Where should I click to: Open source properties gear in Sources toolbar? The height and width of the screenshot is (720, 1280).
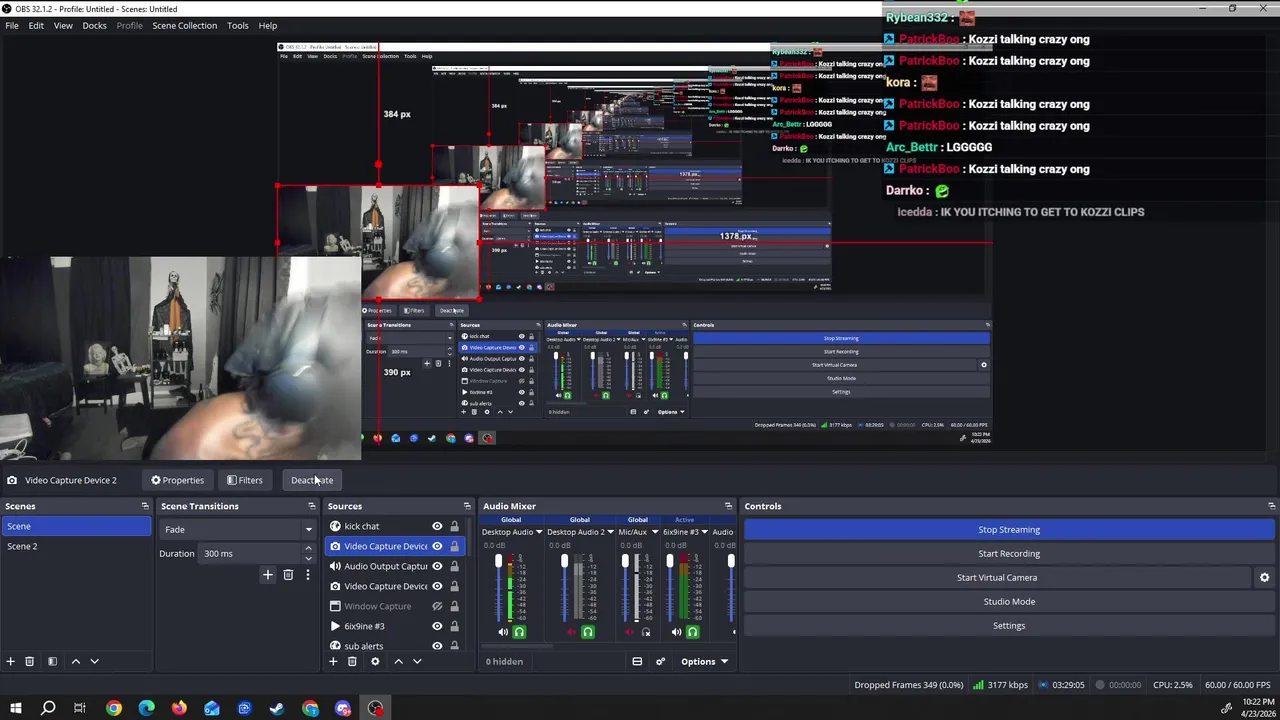(375, 661)
